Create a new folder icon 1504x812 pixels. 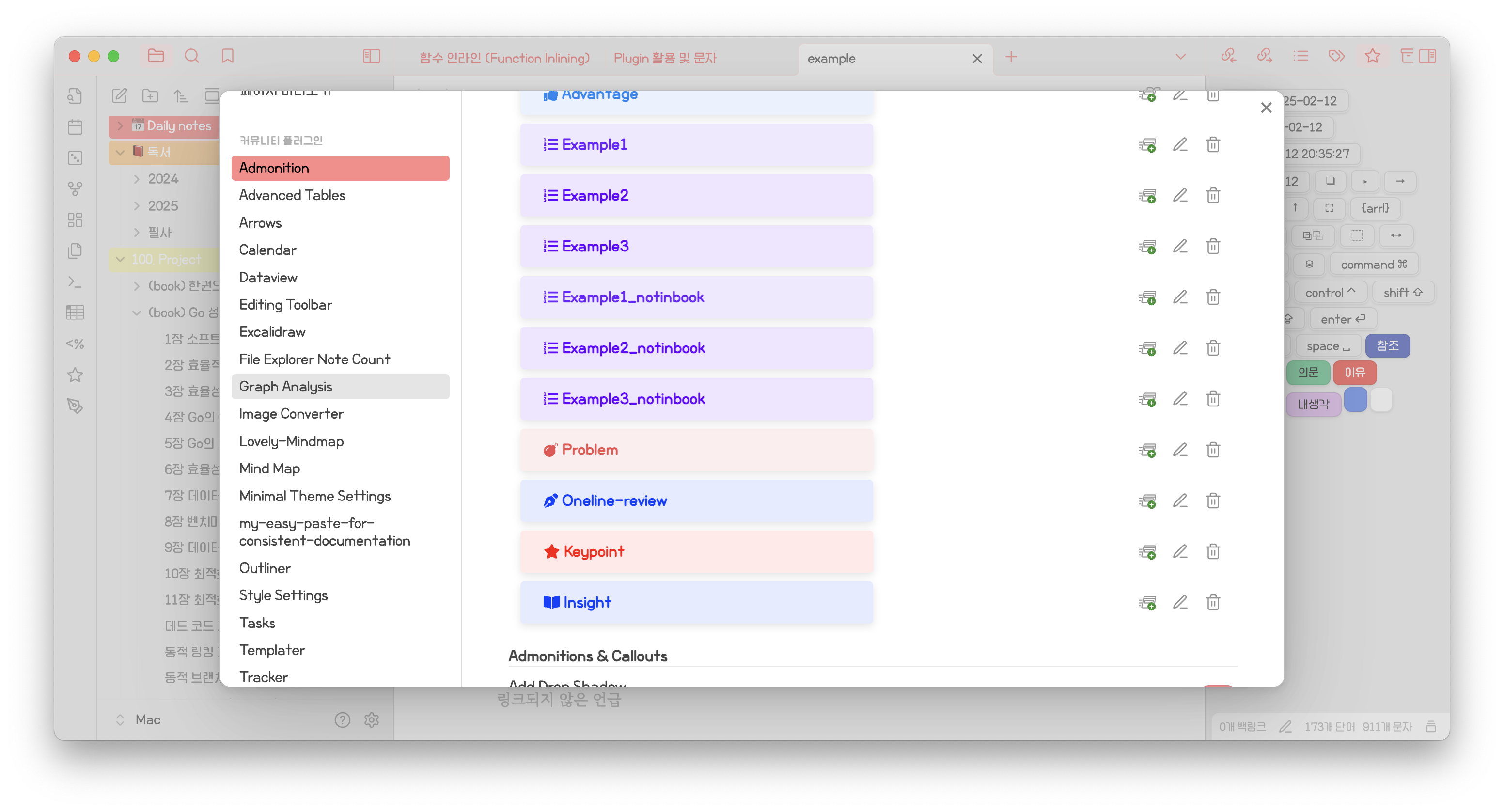click(150, 96)
